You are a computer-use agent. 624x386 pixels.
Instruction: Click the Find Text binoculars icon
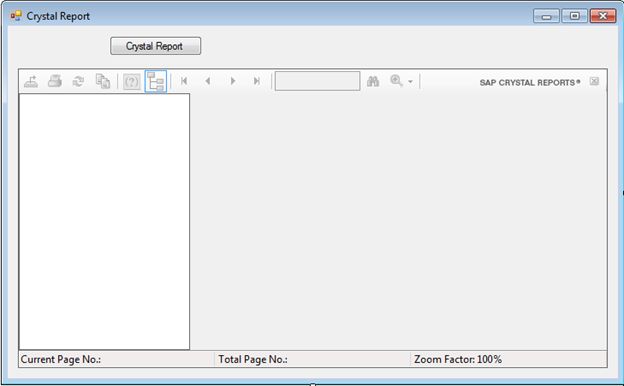373,82
